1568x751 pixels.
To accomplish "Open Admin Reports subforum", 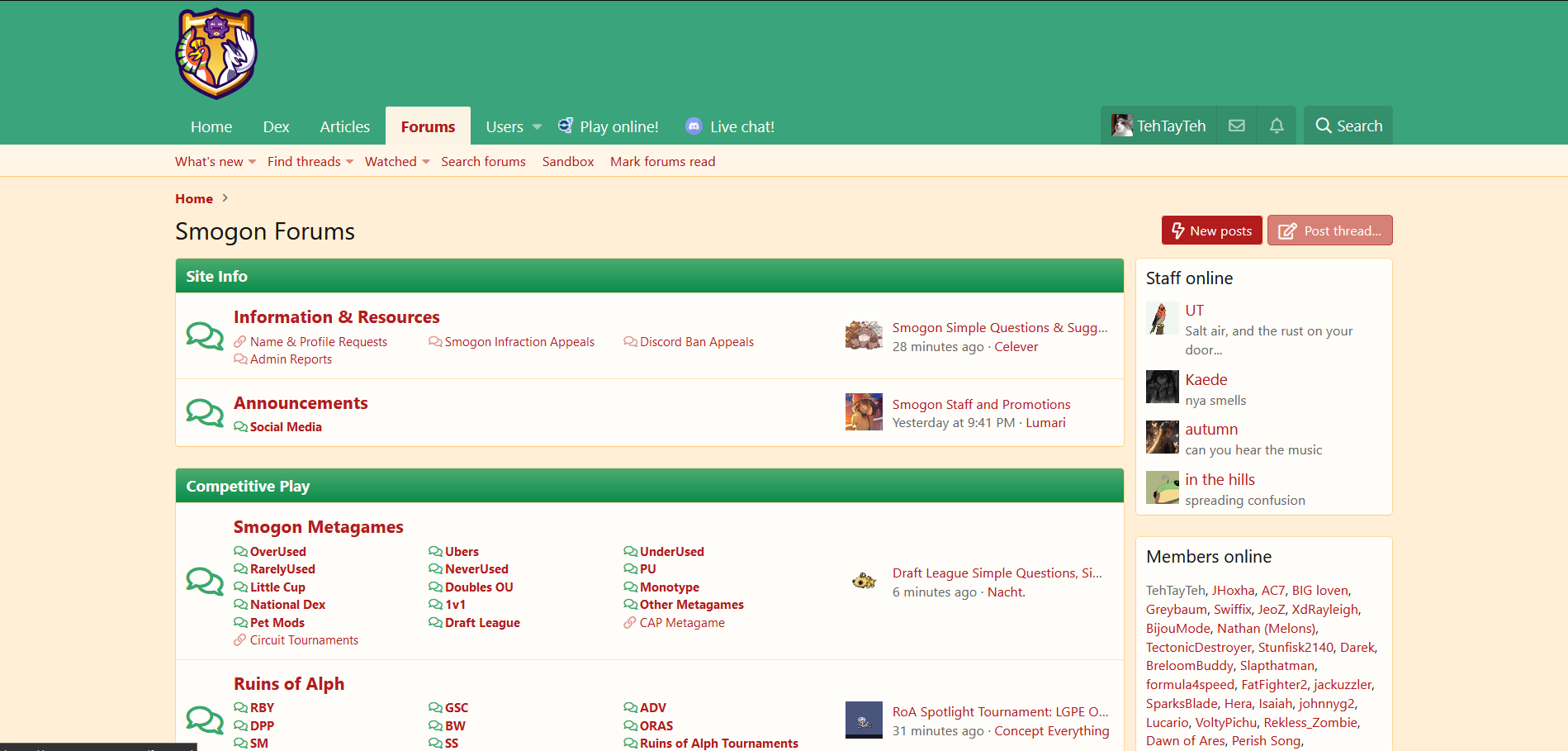I will (291, 359).
